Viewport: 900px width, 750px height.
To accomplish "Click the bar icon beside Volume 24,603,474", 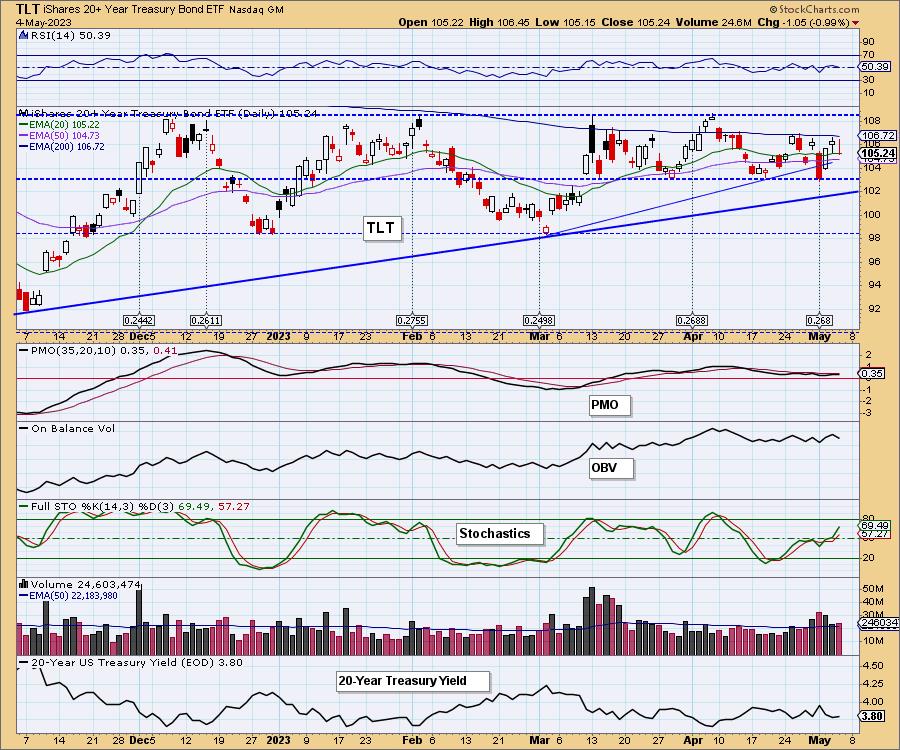I will (24, 584).
